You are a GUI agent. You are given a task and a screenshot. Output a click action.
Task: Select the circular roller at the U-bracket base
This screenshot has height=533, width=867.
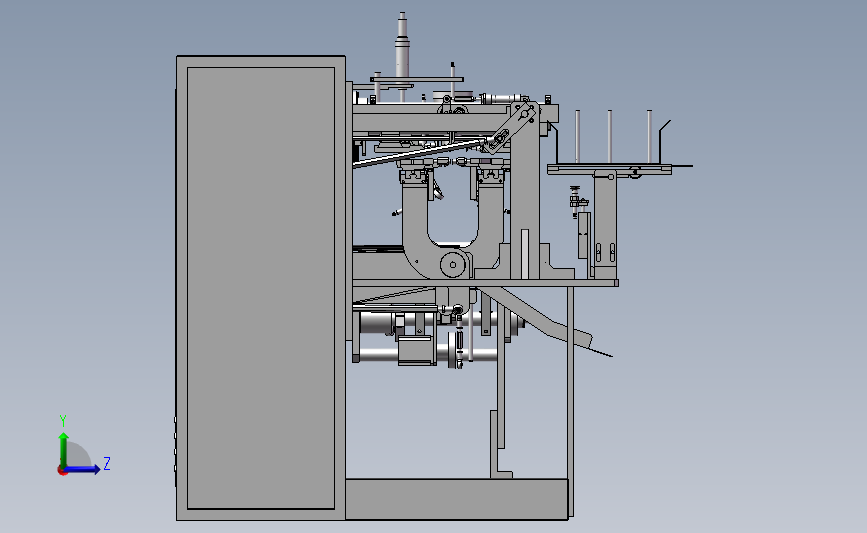[453, 265]
